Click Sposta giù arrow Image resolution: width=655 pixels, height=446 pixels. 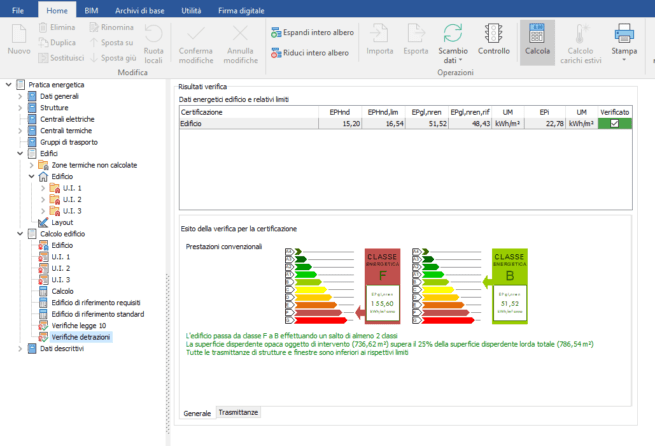(x=94, y=58)
